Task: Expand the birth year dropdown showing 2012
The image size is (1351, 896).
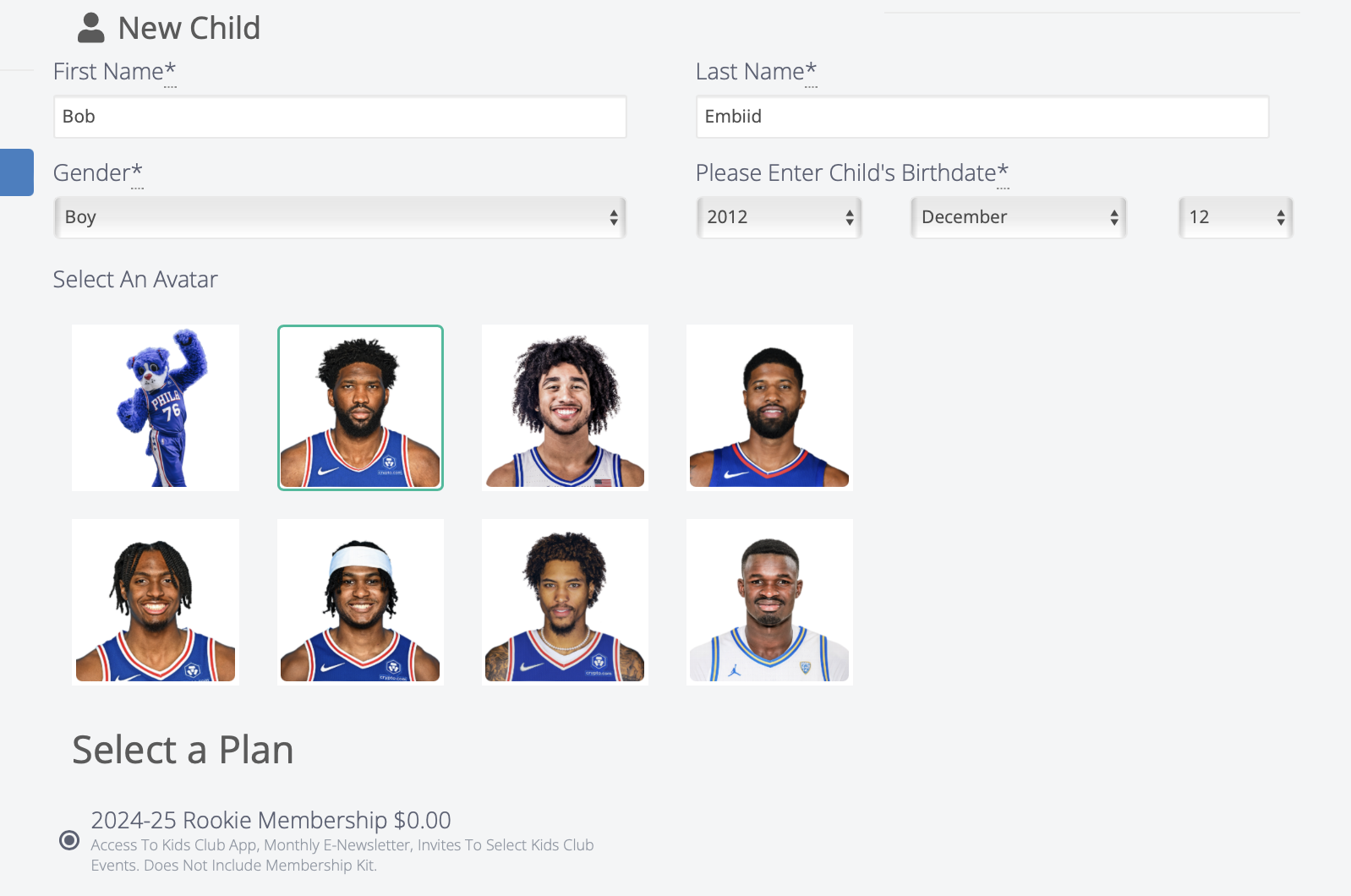Action: coord(779,217)
